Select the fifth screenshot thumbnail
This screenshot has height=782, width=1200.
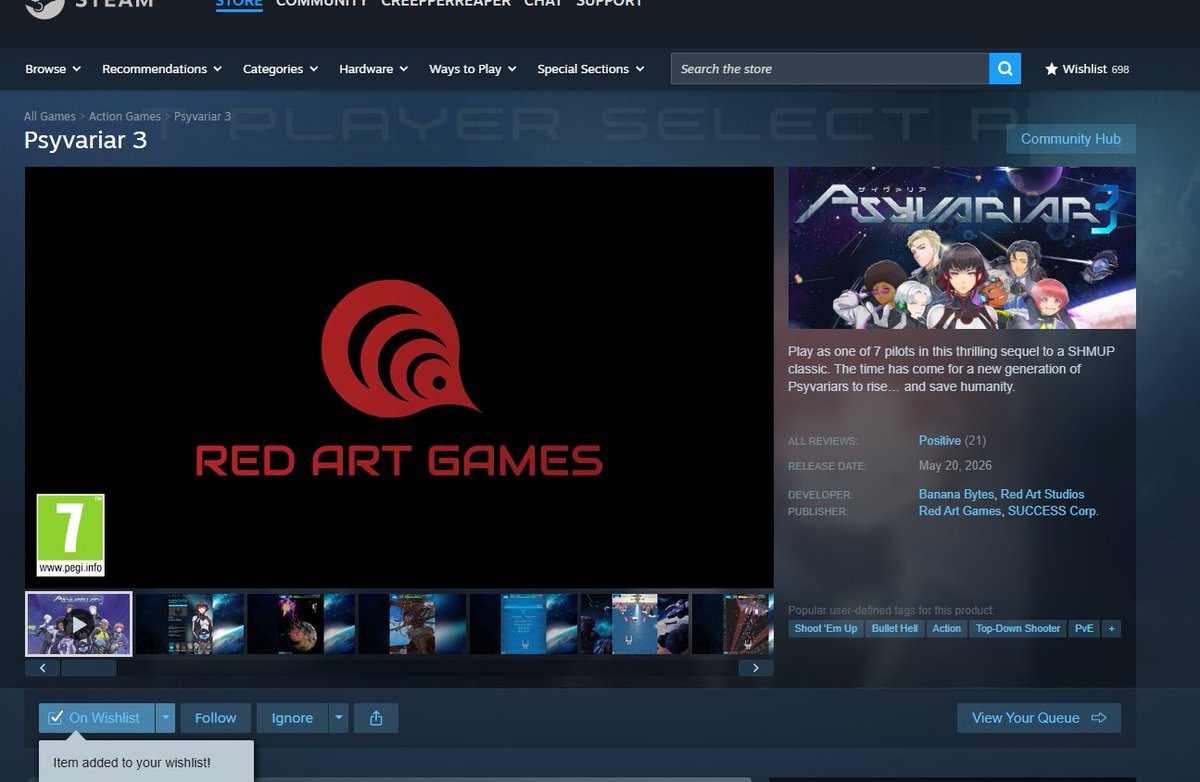coord(523,624)
